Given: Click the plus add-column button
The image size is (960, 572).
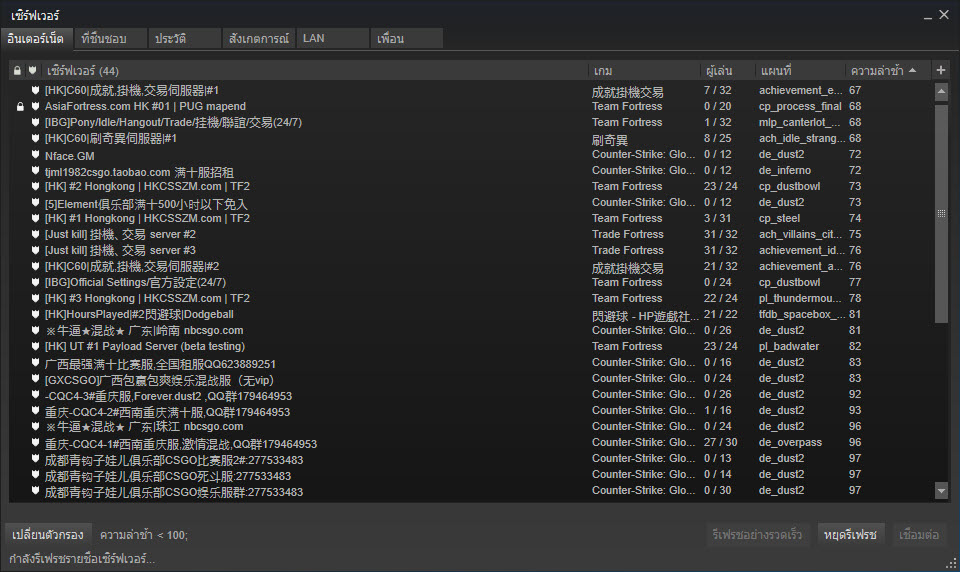Looking at the screenshot, I should pyautogui.click(x=941, y=70).
